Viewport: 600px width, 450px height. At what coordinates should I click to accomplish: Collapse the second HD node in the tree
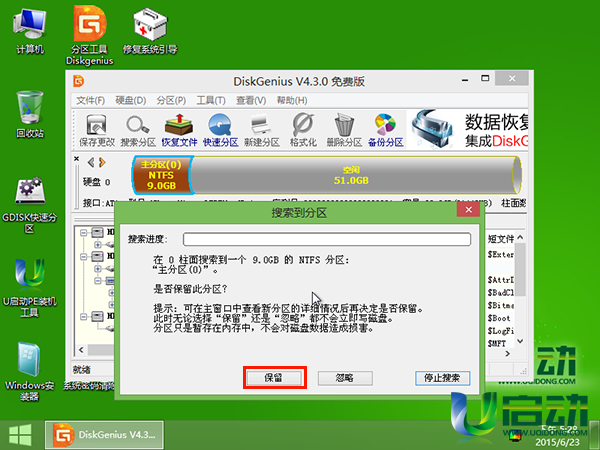tap(83, 256)
